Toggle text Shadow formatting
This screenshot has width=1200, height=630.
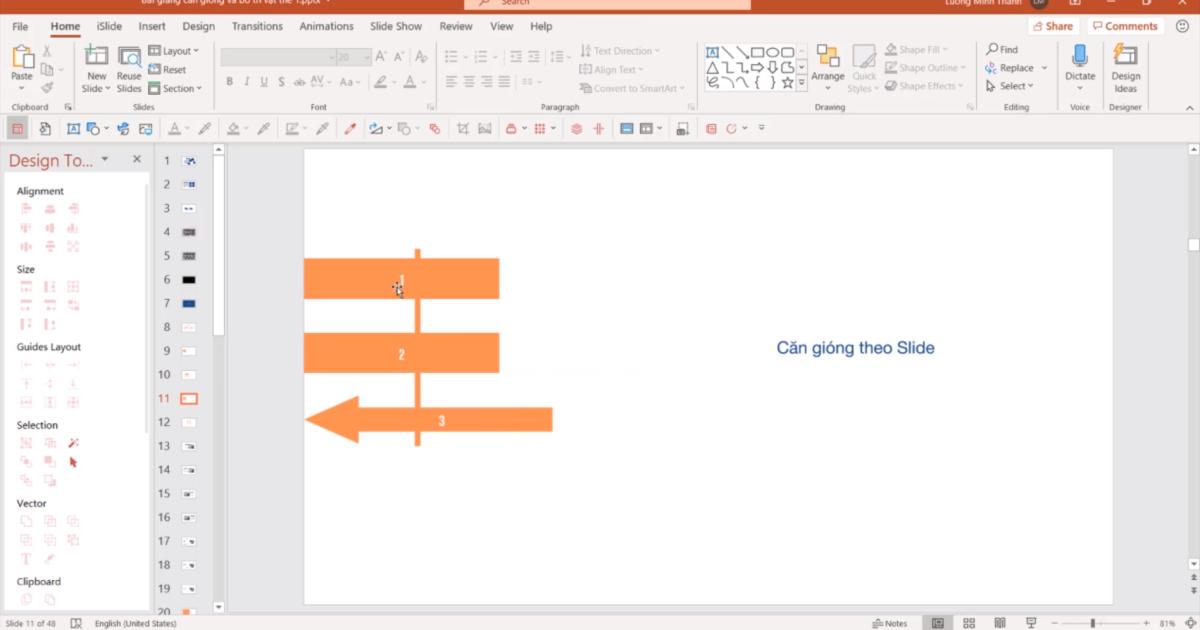281,82
